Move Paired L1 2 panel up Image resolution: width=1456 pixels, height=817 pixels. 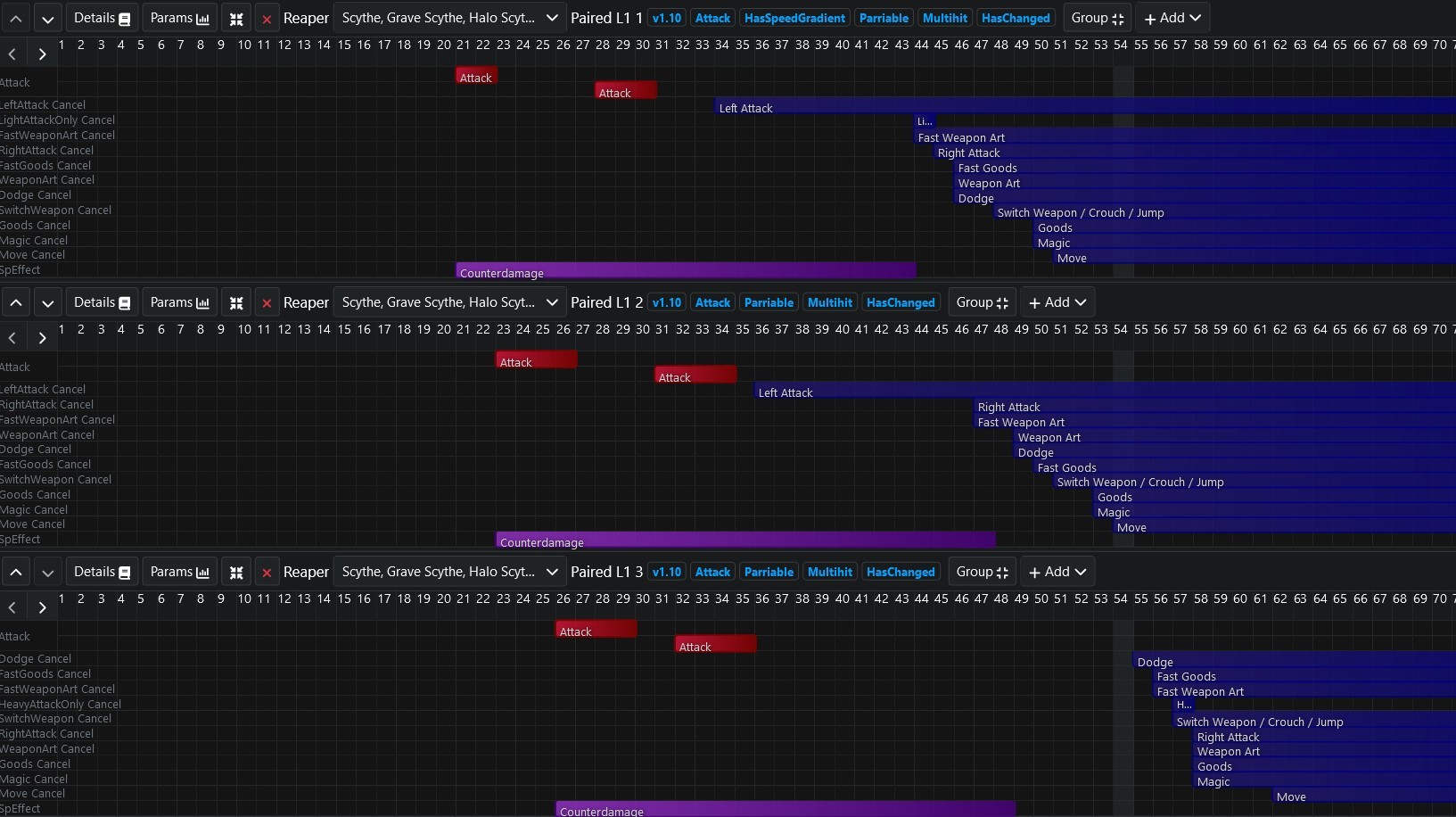pos(16,302)
